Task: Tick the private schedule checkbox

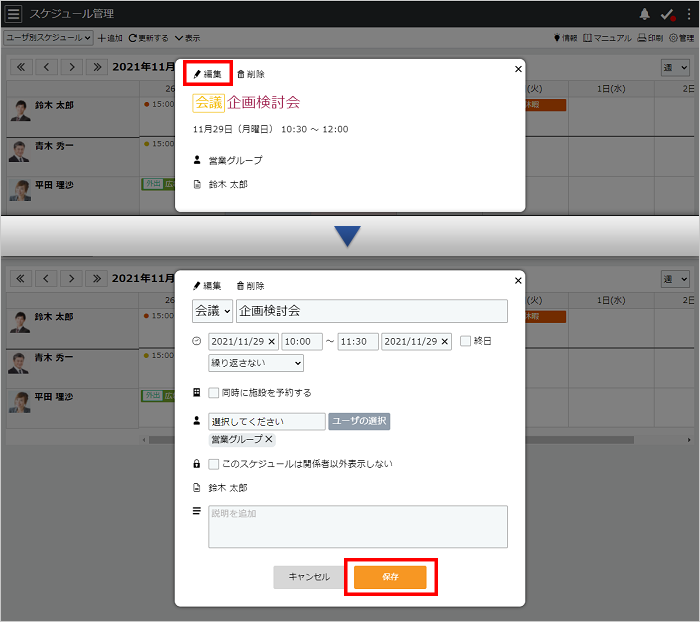Action: coord(213,464)
